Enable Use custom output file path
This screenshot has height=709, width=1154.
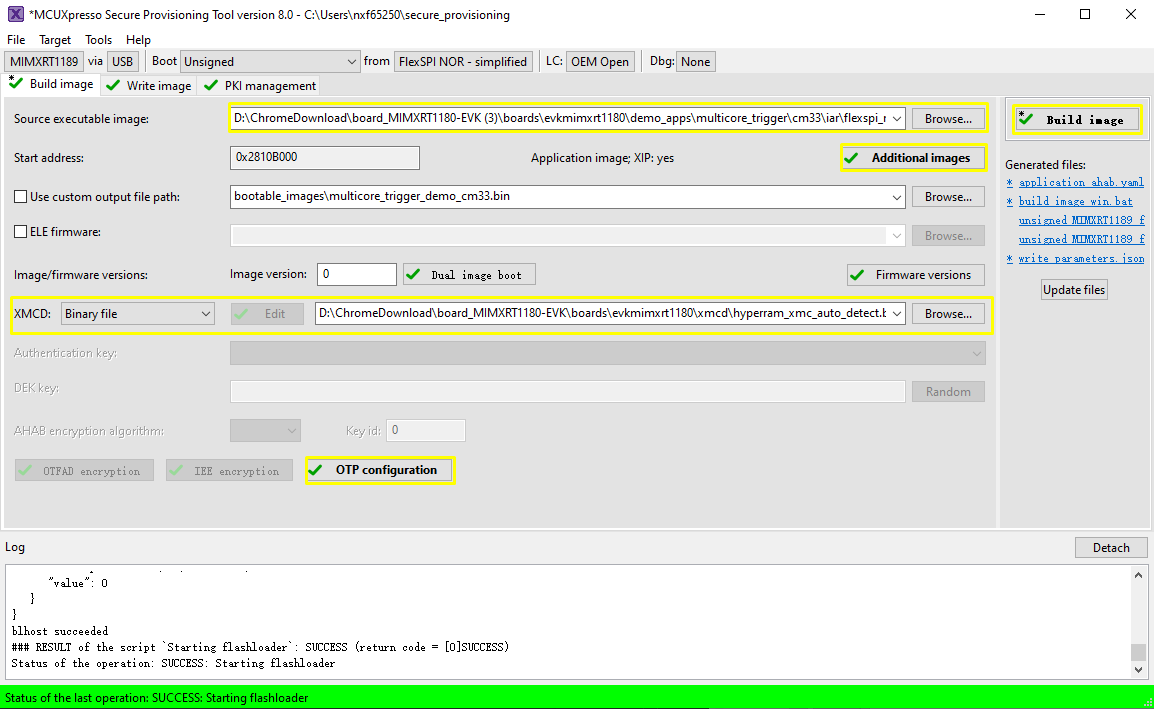pos(21,197)
